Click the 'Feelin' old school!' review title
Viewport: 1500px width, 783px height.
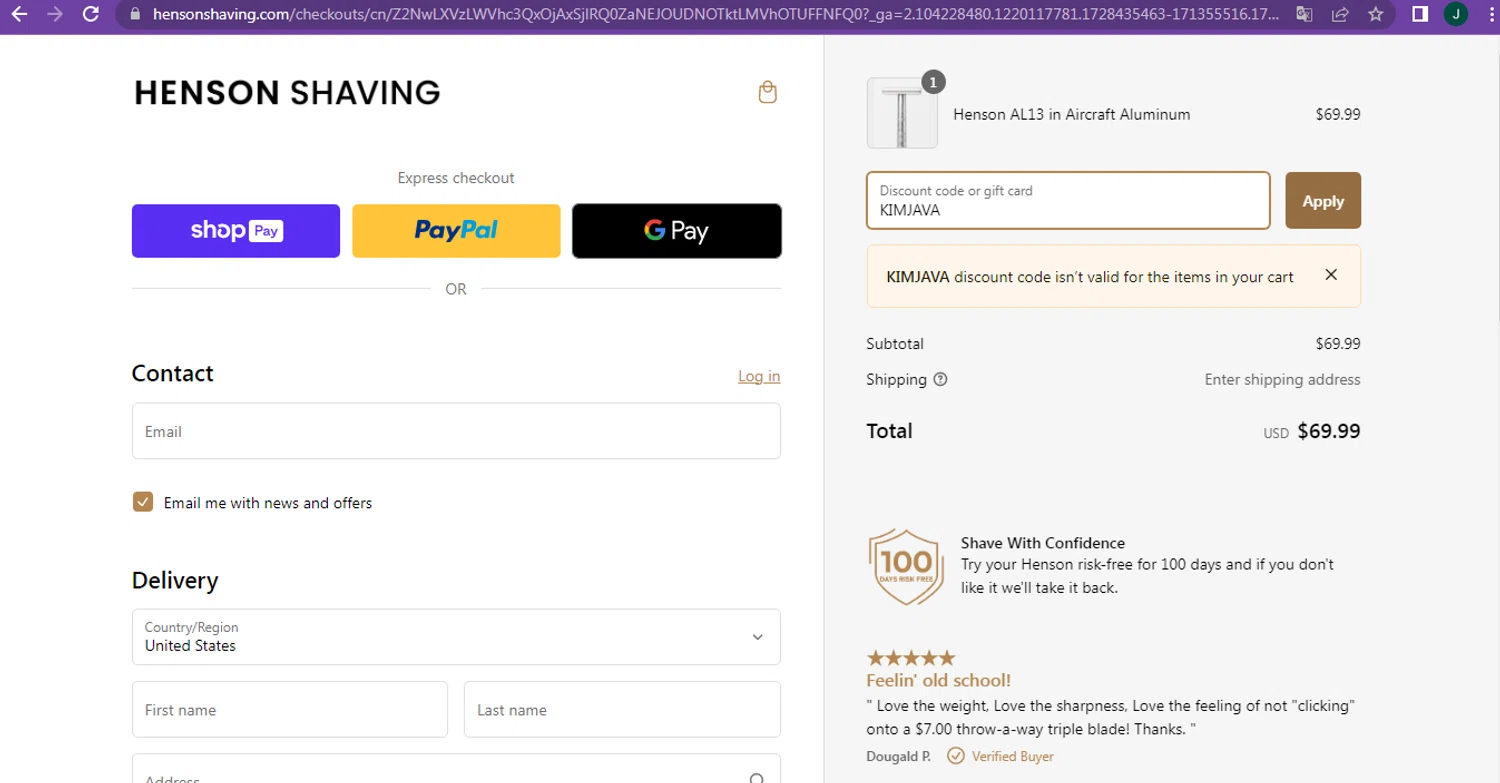pos(939,681)
